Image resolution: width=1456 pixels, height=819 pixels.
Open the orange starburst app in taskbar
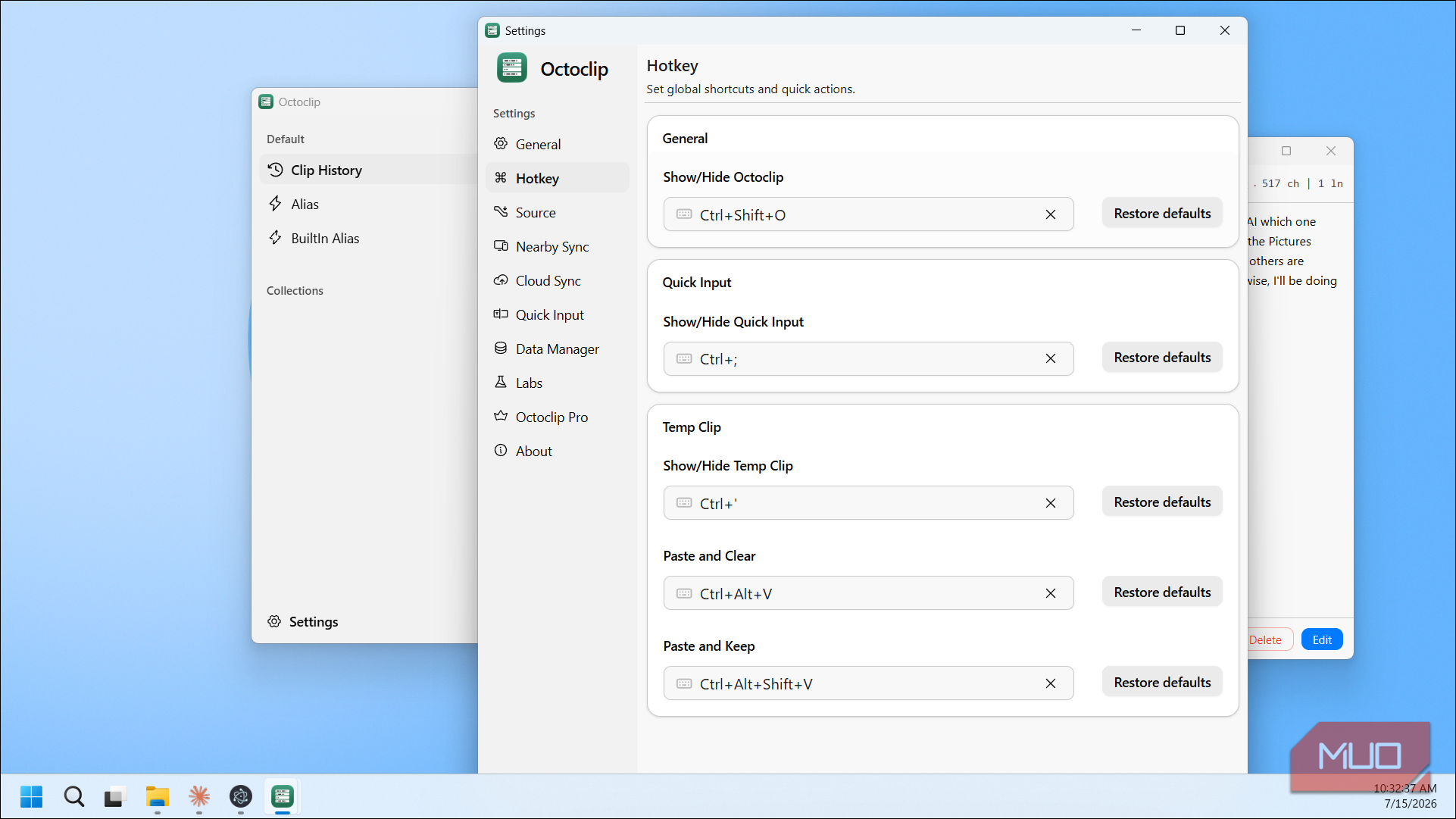[x=199, y=796]
